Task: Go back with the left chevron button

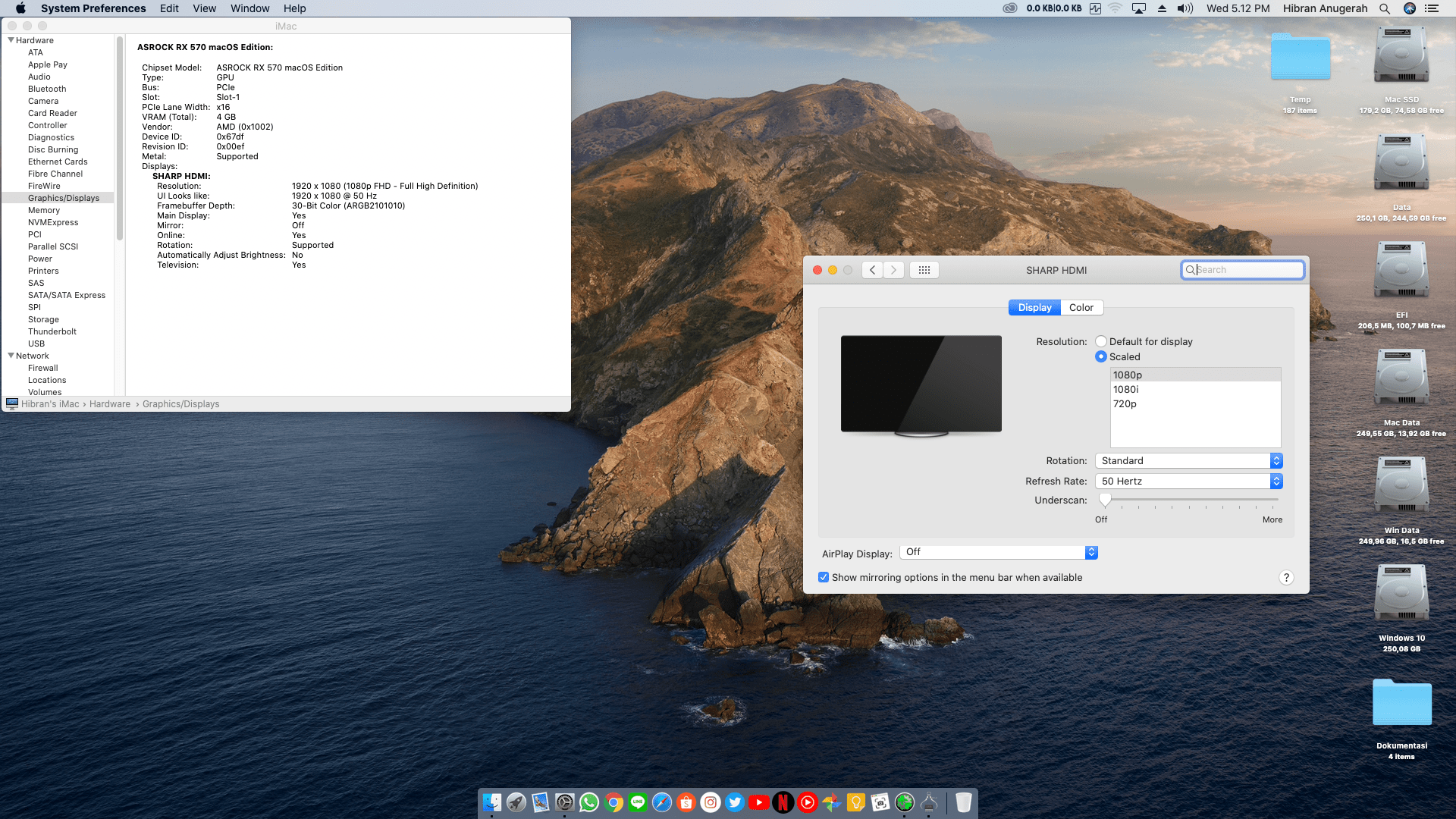Action: coord(872,270)
